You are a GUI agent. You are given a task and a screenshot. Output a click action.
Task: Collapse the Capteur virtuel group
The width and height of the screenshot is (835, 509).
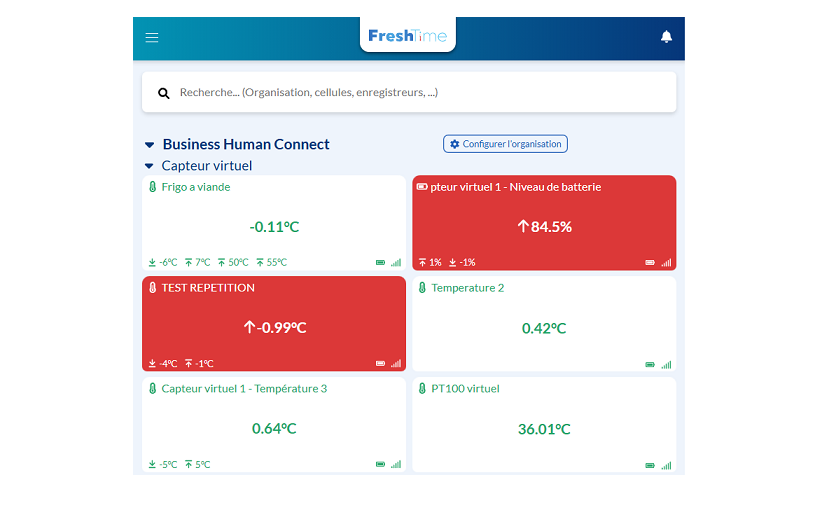[x=150, y=166]
